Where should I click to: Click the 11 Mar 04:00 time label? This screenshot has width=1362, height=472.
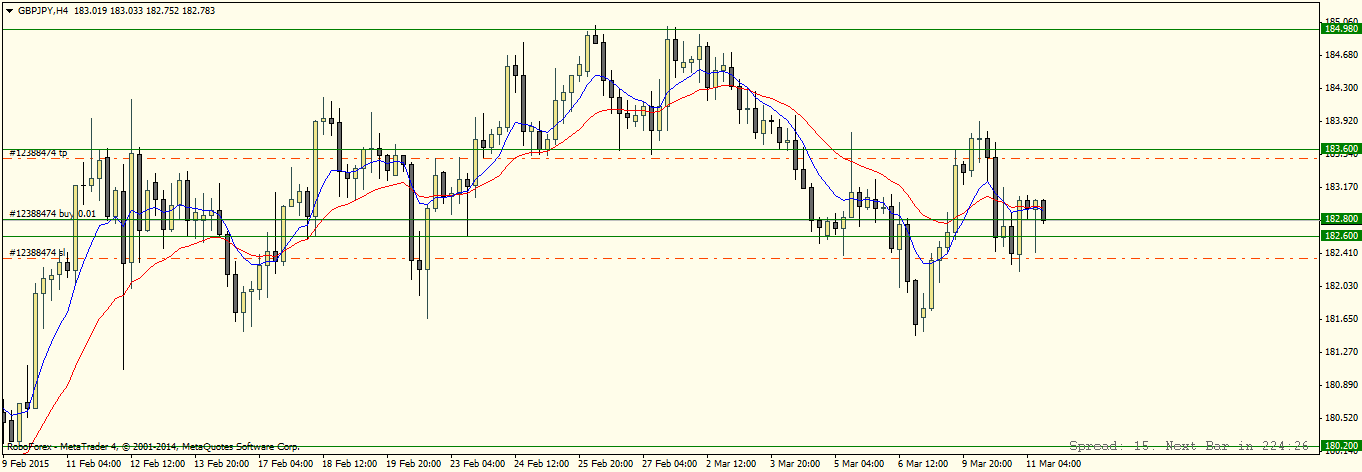tap(1054, 464)
